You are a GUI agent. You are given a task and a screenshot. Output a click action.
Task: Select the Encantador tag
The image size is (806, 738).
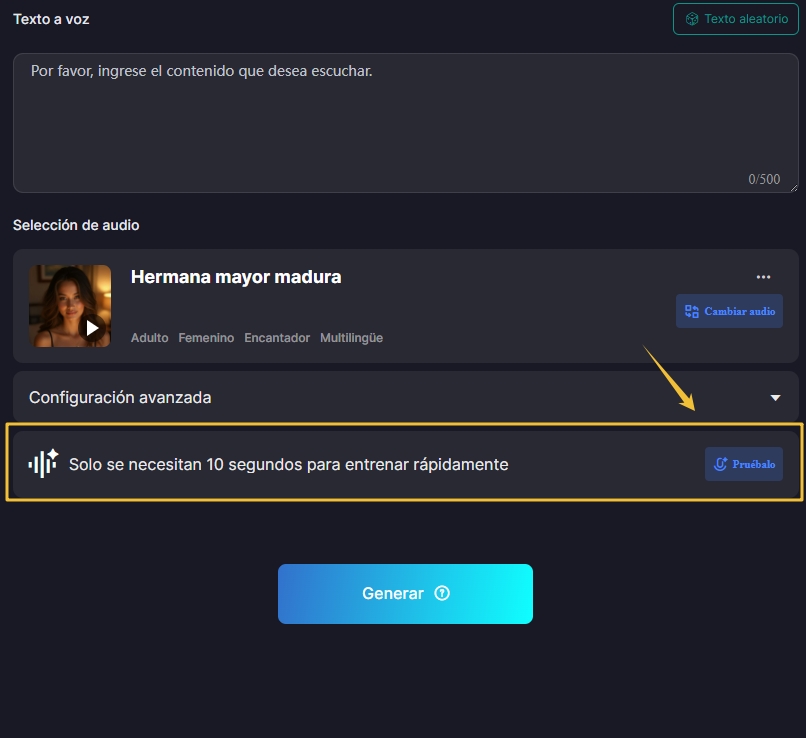[x=277, y=338]
